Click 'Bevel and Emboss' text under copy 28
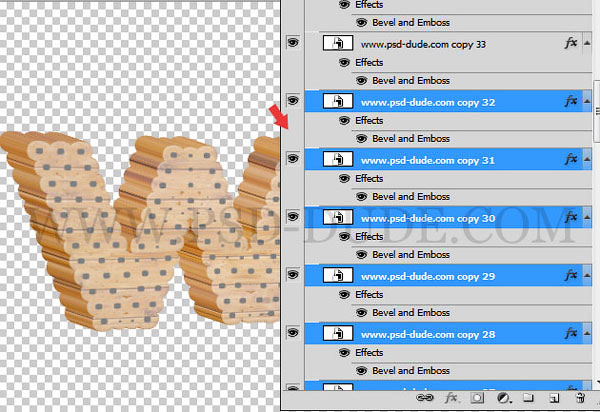The image size is (600, 412). (x=411, y=371)
